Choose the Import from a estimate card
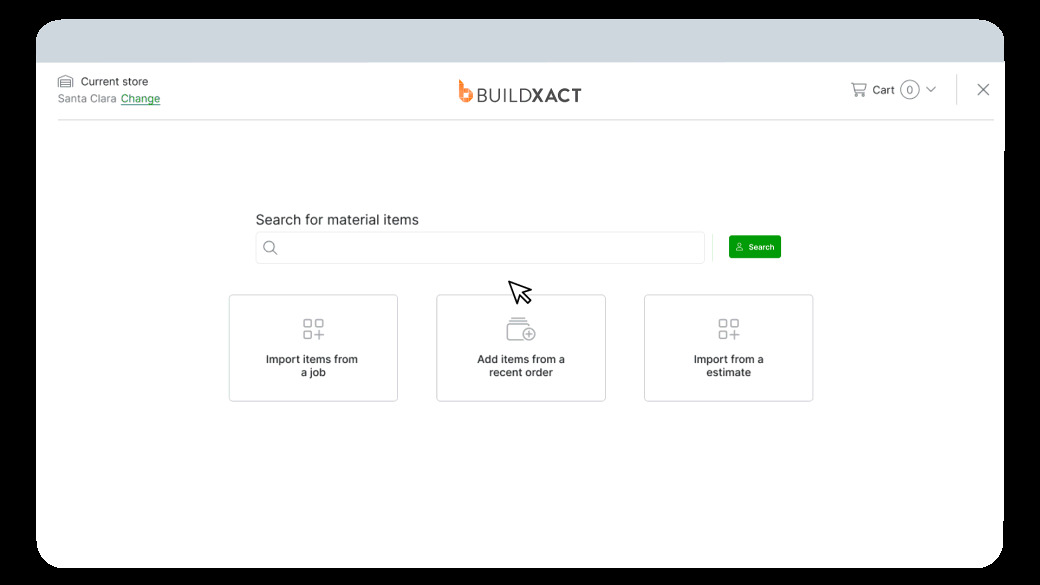 pyautogui.click(x=728, y=348)
